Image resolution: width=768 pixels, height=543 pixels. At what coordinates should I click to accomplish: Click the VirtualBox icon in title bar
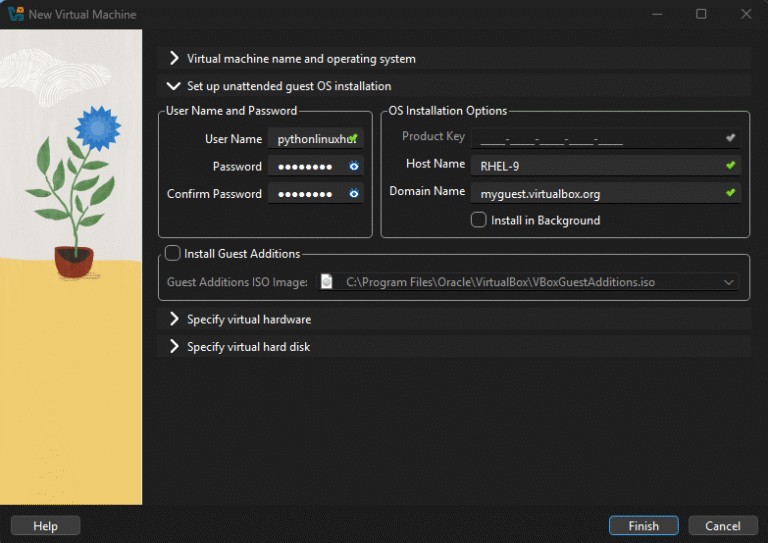(x=15, y=14)
